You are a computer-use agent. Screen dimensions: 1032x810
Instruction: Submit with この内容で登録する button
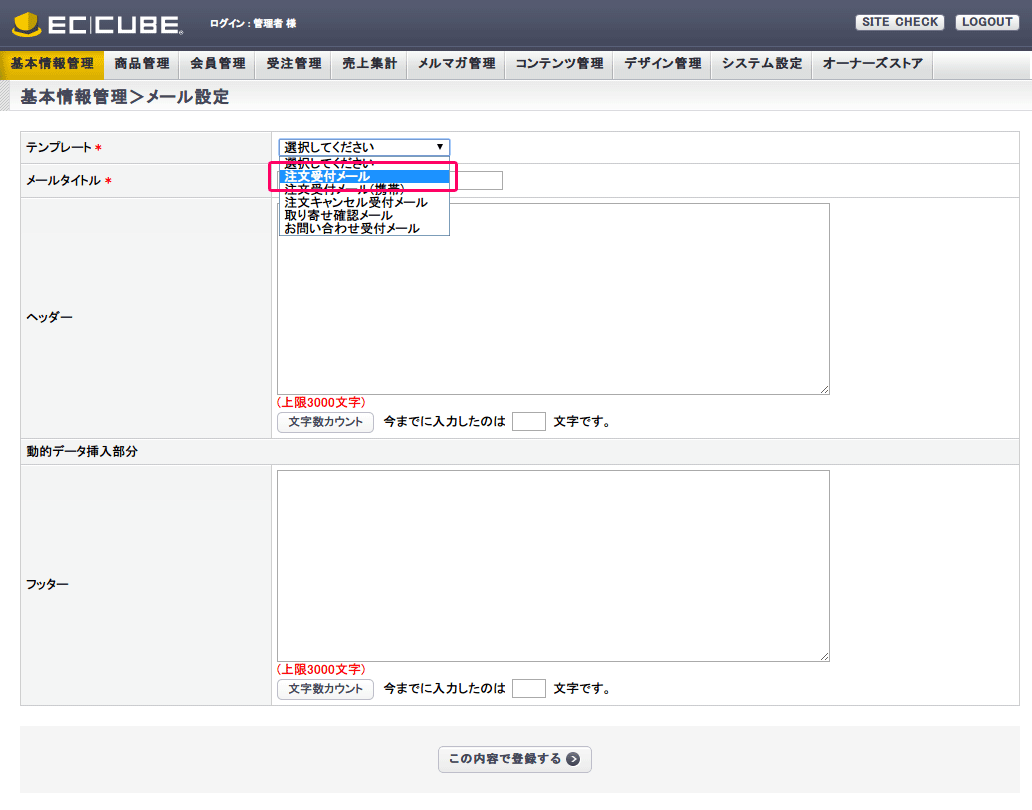coord(515,759)
